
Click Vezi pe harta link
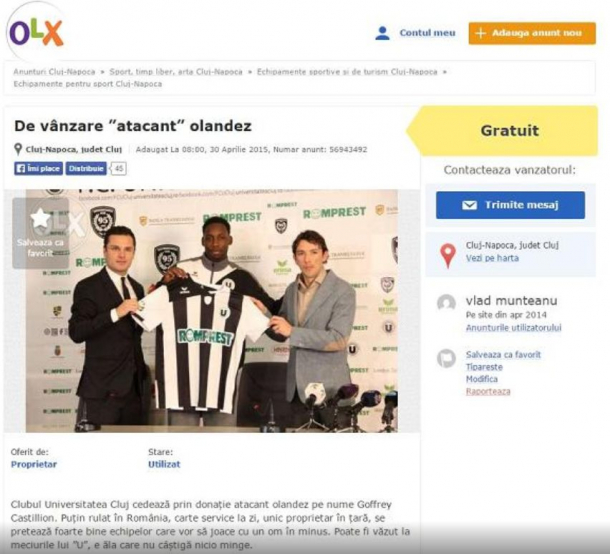tap(492, 258)
